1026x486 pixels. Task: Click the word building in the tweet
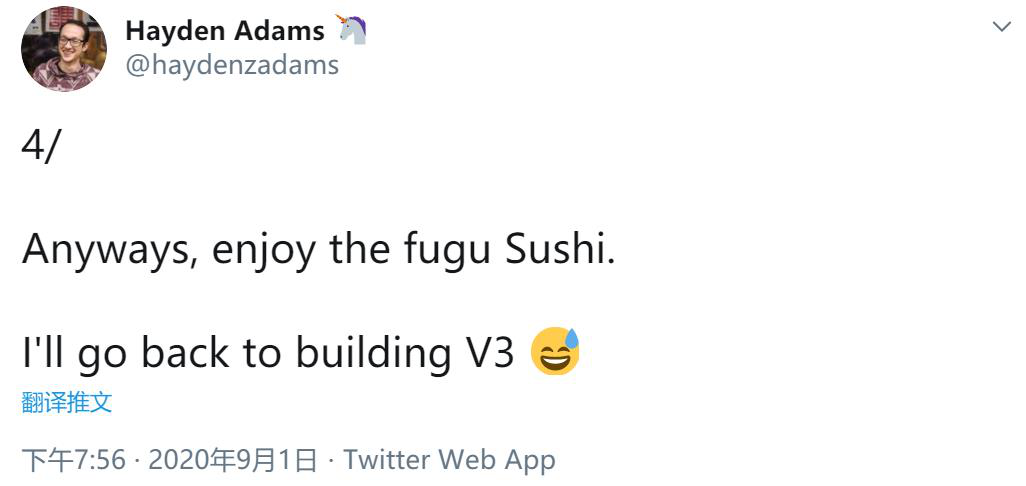coord(373,354)
